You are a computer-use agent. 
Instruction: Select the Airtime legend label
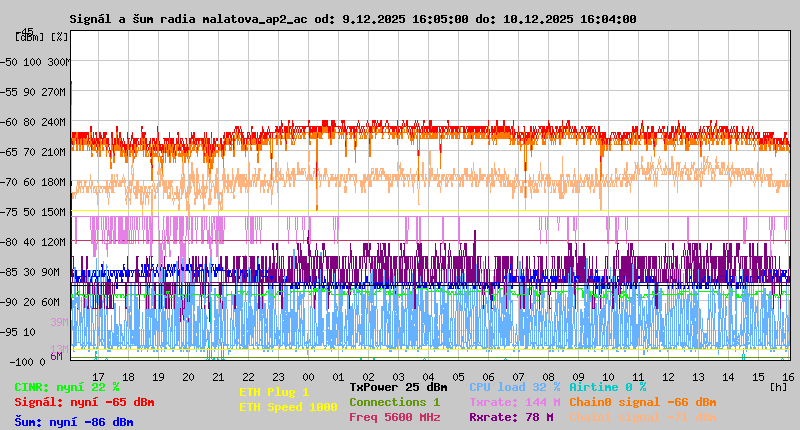coord(607,386)
